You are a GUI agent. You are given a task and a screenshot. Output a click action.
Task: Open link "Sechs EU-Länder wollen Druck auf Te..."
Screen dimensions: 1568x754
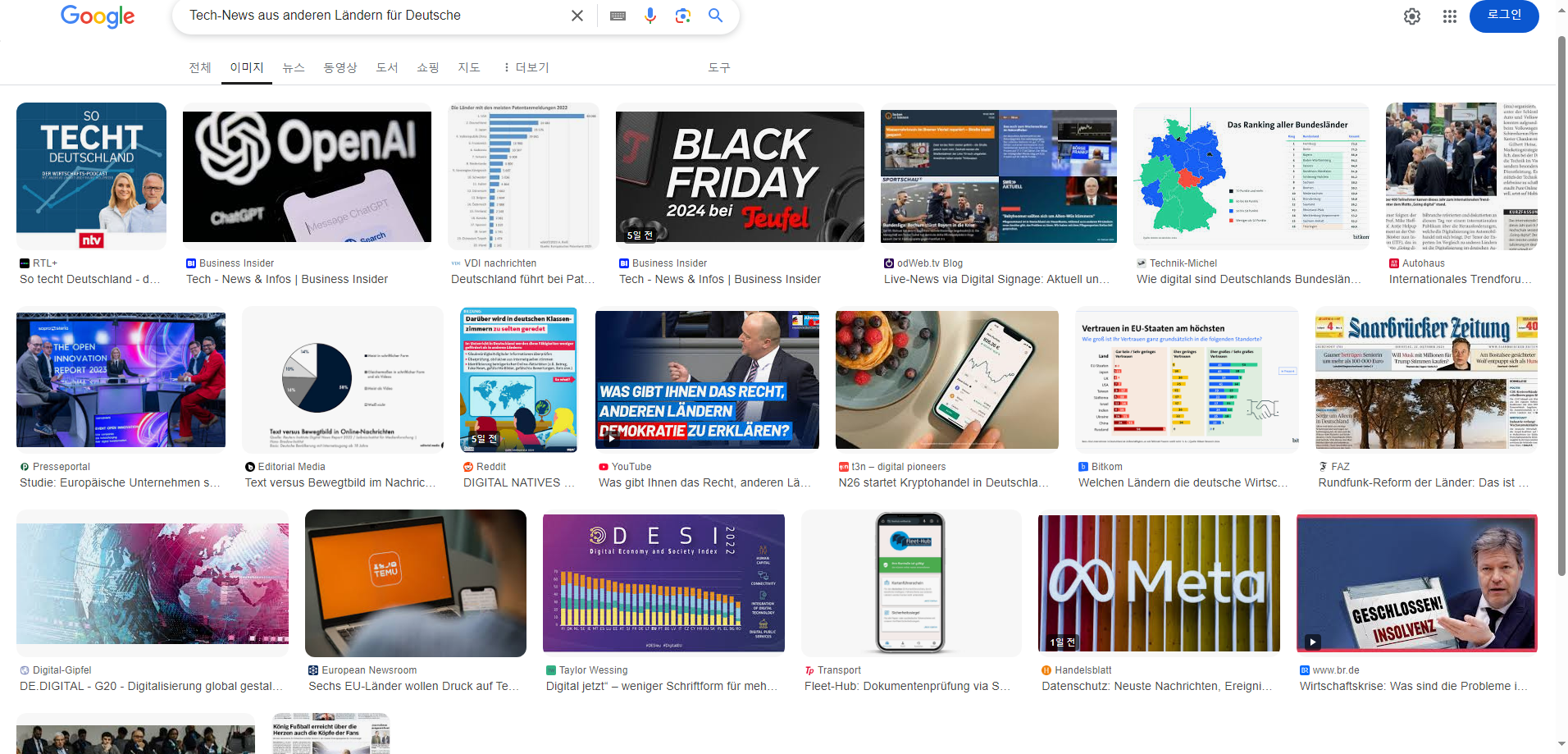click(414, 686)
